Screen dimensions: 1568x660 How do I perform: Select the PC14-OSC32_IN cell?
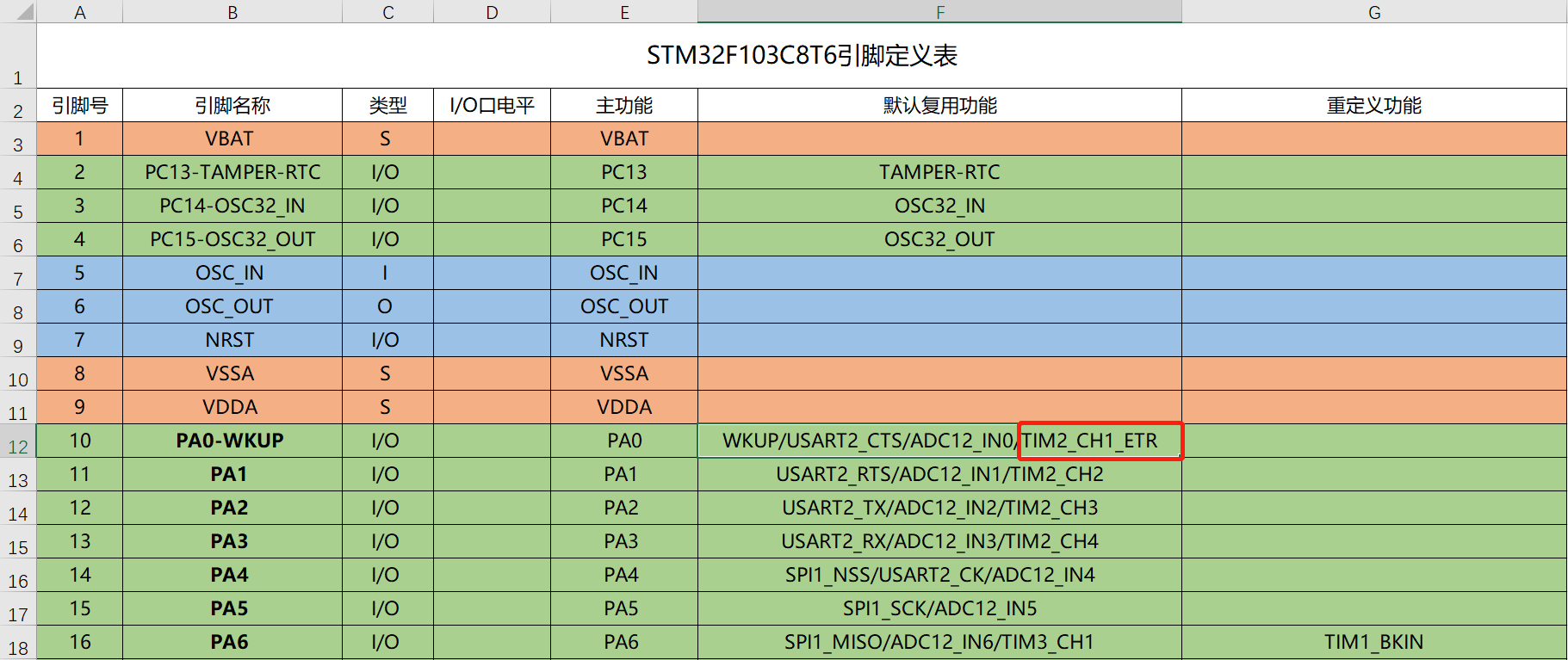tap(232, 206)
